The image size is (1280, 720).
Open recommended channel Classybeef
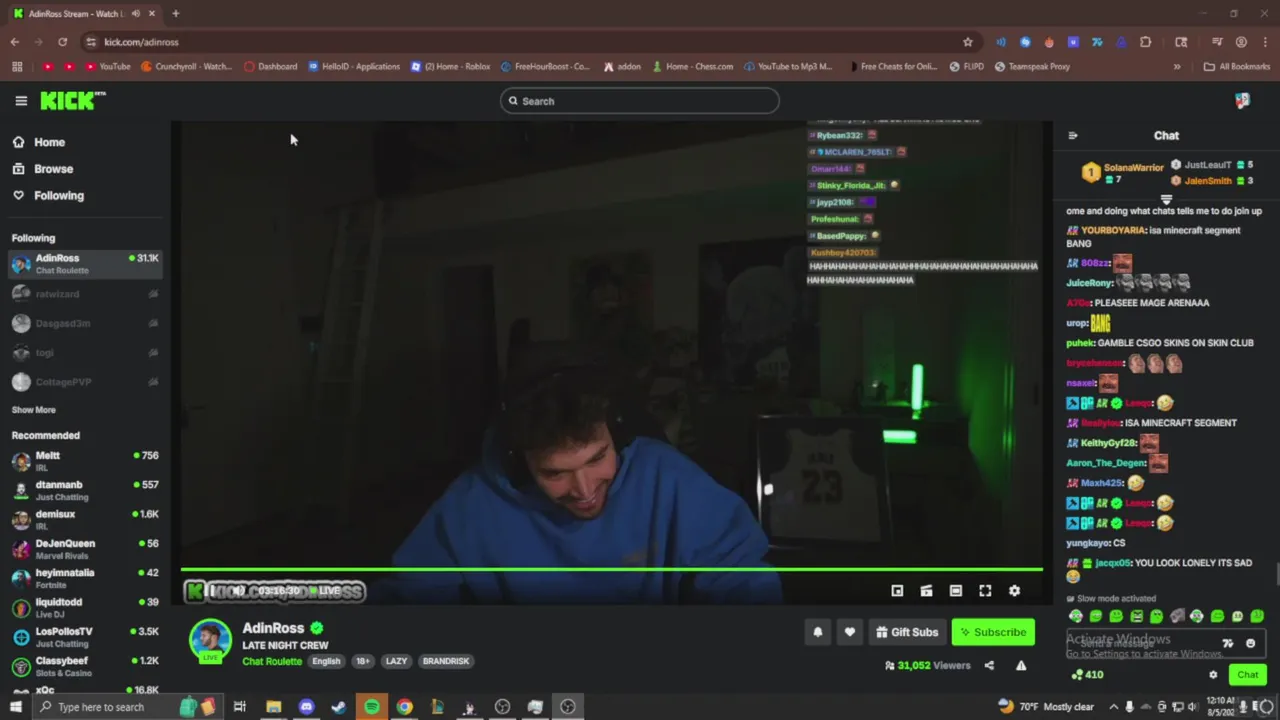(85, 666)
